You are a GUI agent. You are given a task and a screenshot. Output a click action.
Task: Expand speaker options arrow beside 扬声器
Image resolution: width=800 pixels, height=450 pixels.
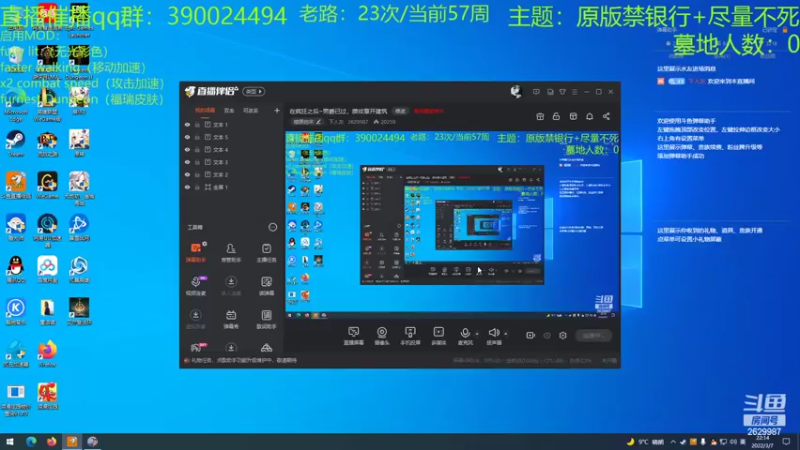click(506, 334)
